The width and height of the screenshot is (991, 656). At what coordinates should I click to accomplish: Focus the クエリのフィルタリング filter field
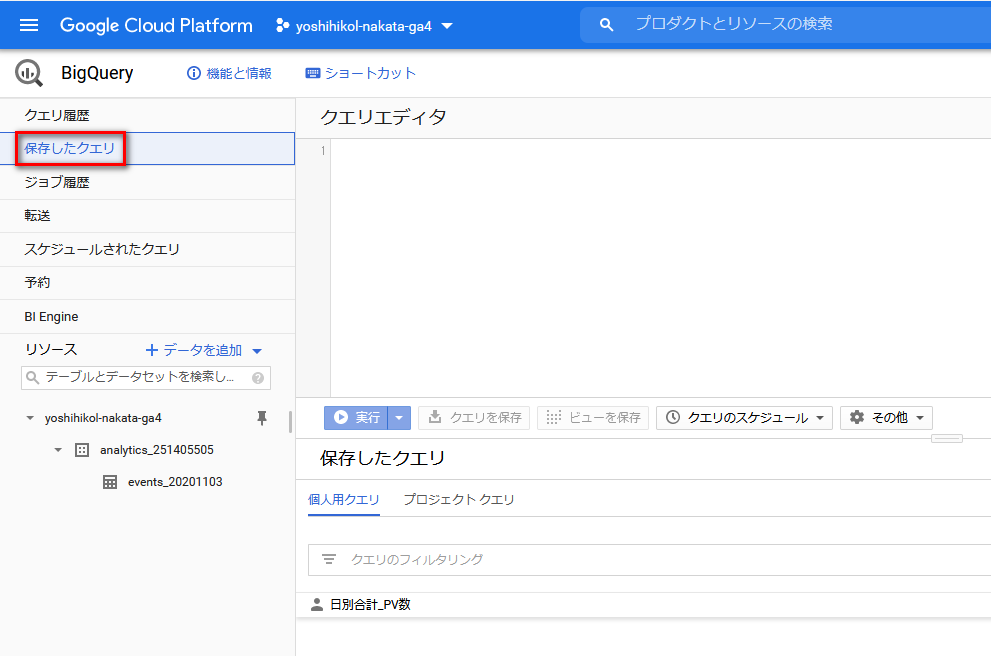[x=650, y=560]
